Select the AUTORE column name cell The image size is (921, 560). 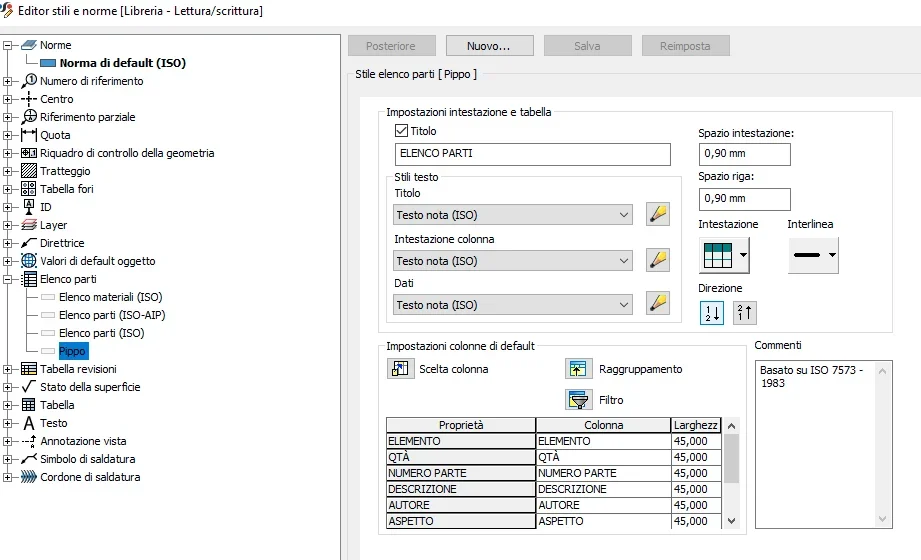[603, 505]
